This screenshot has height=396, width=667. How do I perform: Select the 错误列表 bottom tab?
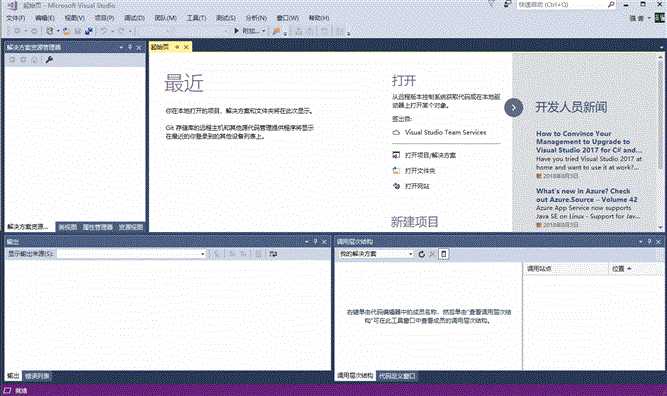(37, 376)
